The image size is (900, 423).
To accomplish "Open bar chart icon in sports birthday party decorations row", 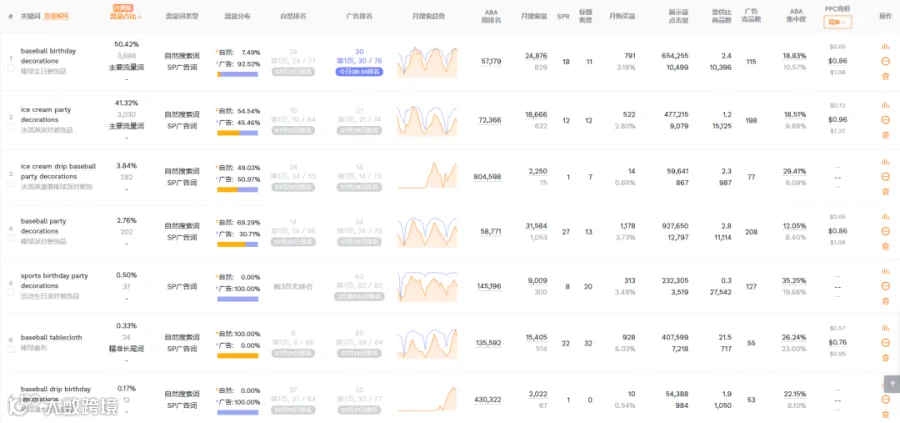I will (885, 271).
